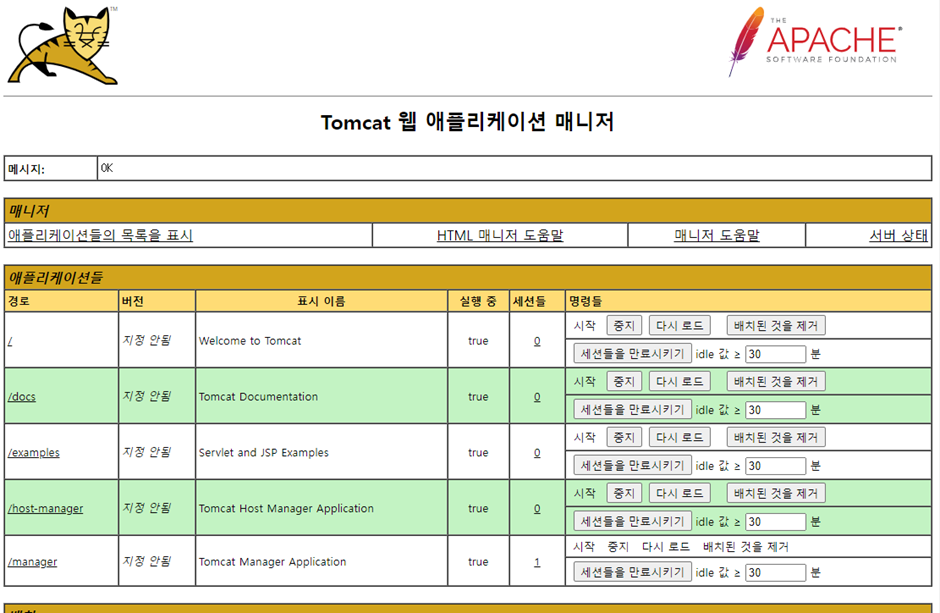View sessions count for /host-manager

tap(537, 508)
